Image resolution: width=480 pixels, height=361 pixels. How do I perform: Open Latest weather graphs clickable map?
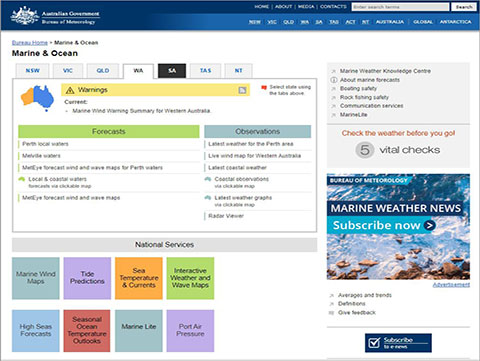[243, 201]
